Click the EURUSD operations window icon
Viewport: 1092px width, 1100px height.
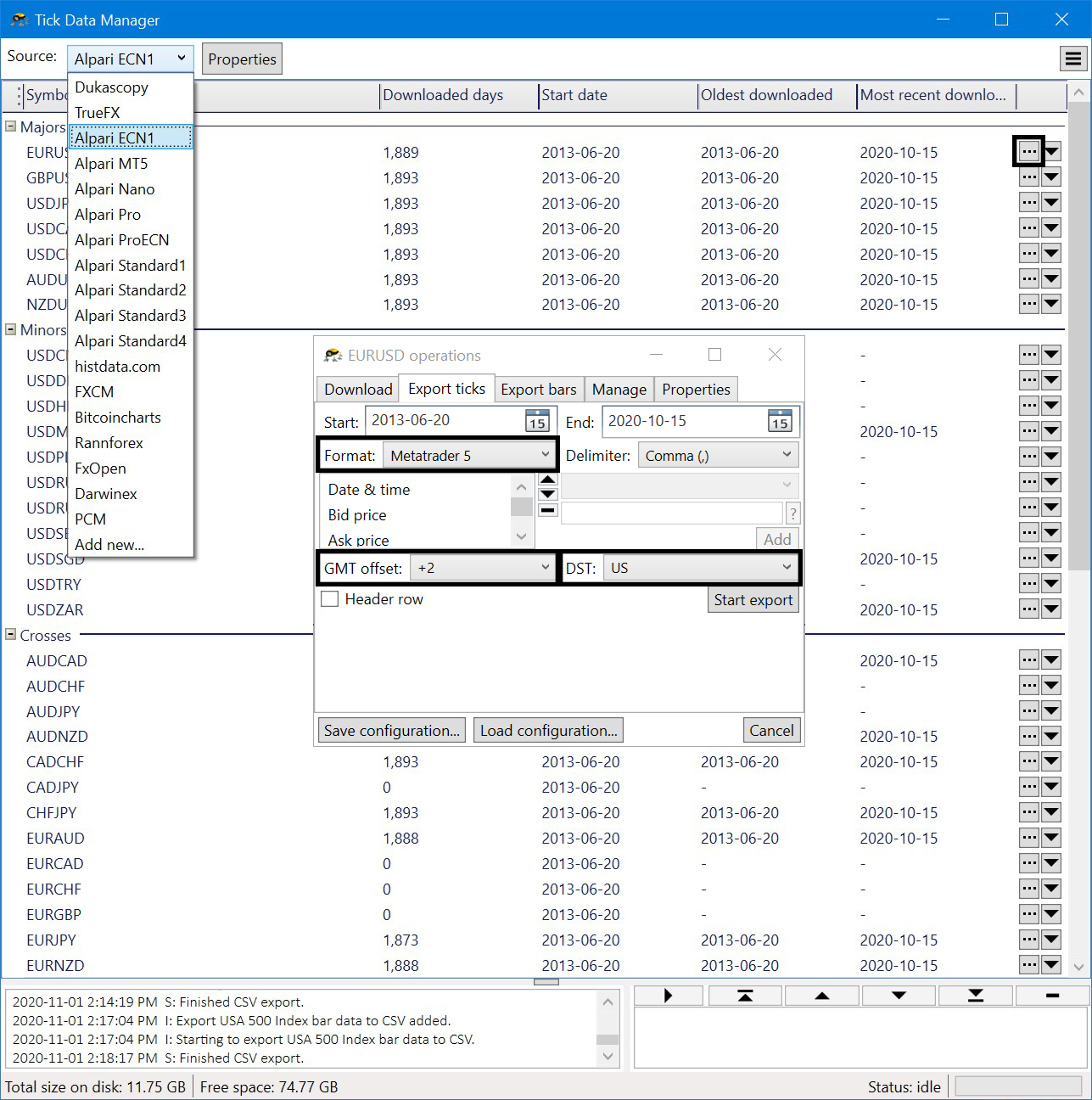point(333,355)
